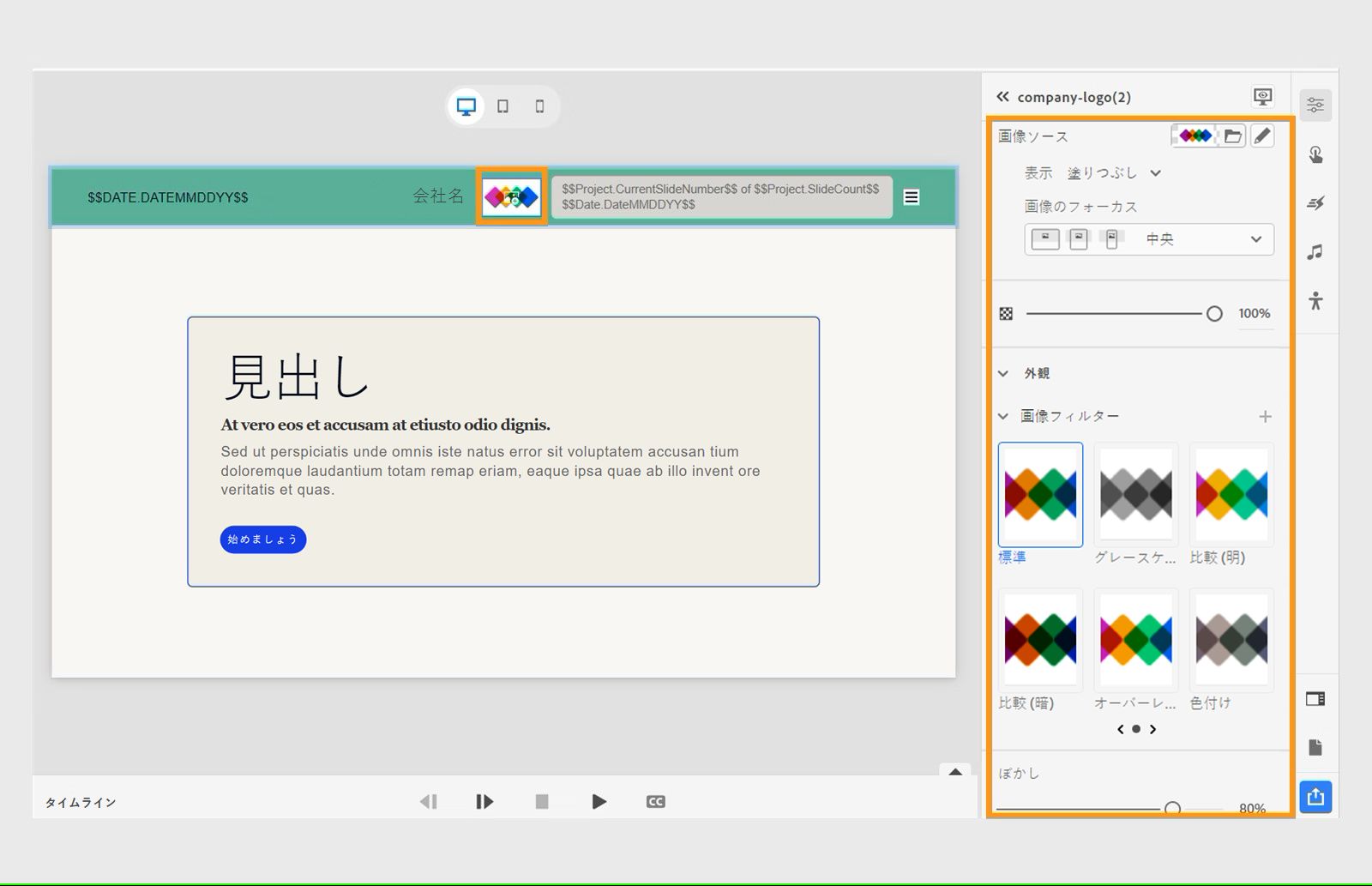Expand the timeline panel with up arrow
This screenshot has width=1372, height=886.
pyautogui.click(x=955, y=772)
